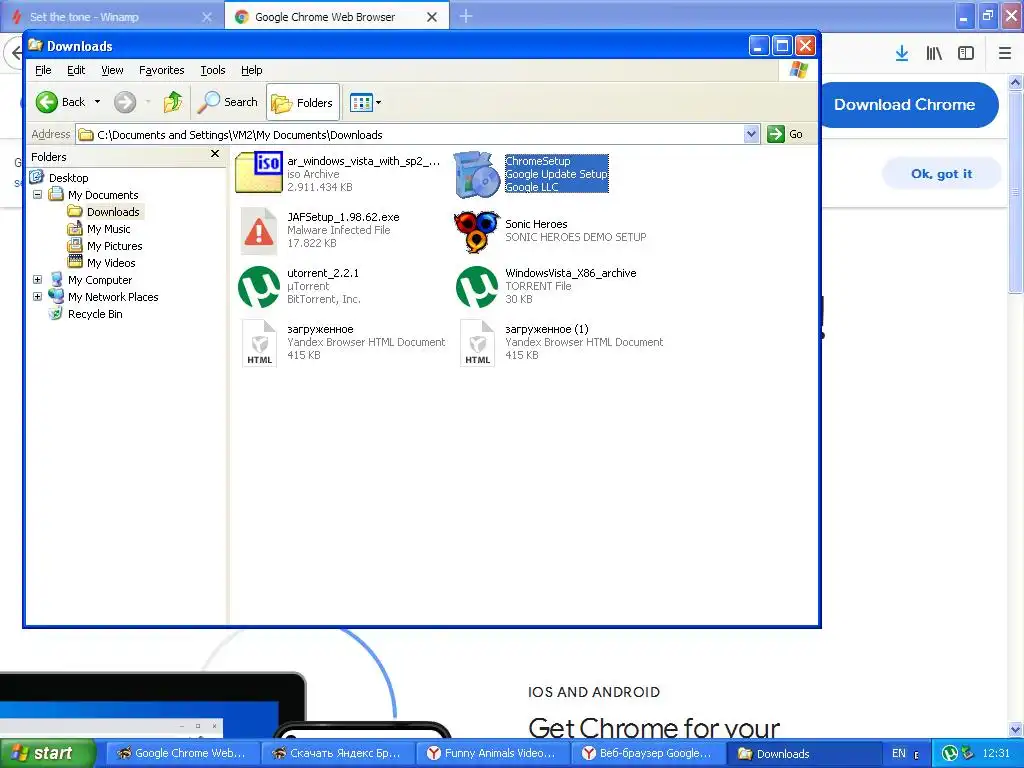The image size is (1024, 768).
Task: Go up one folder level icon
Action: (x=173, y=102)
